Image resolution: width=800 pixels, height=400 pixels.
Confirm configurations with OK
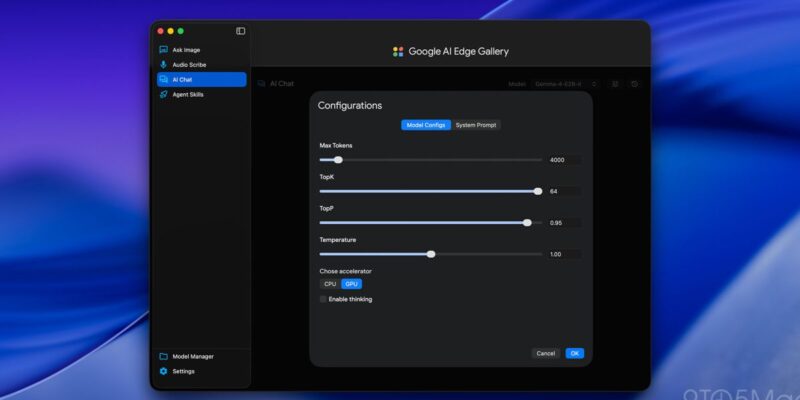tap(574, 353)
